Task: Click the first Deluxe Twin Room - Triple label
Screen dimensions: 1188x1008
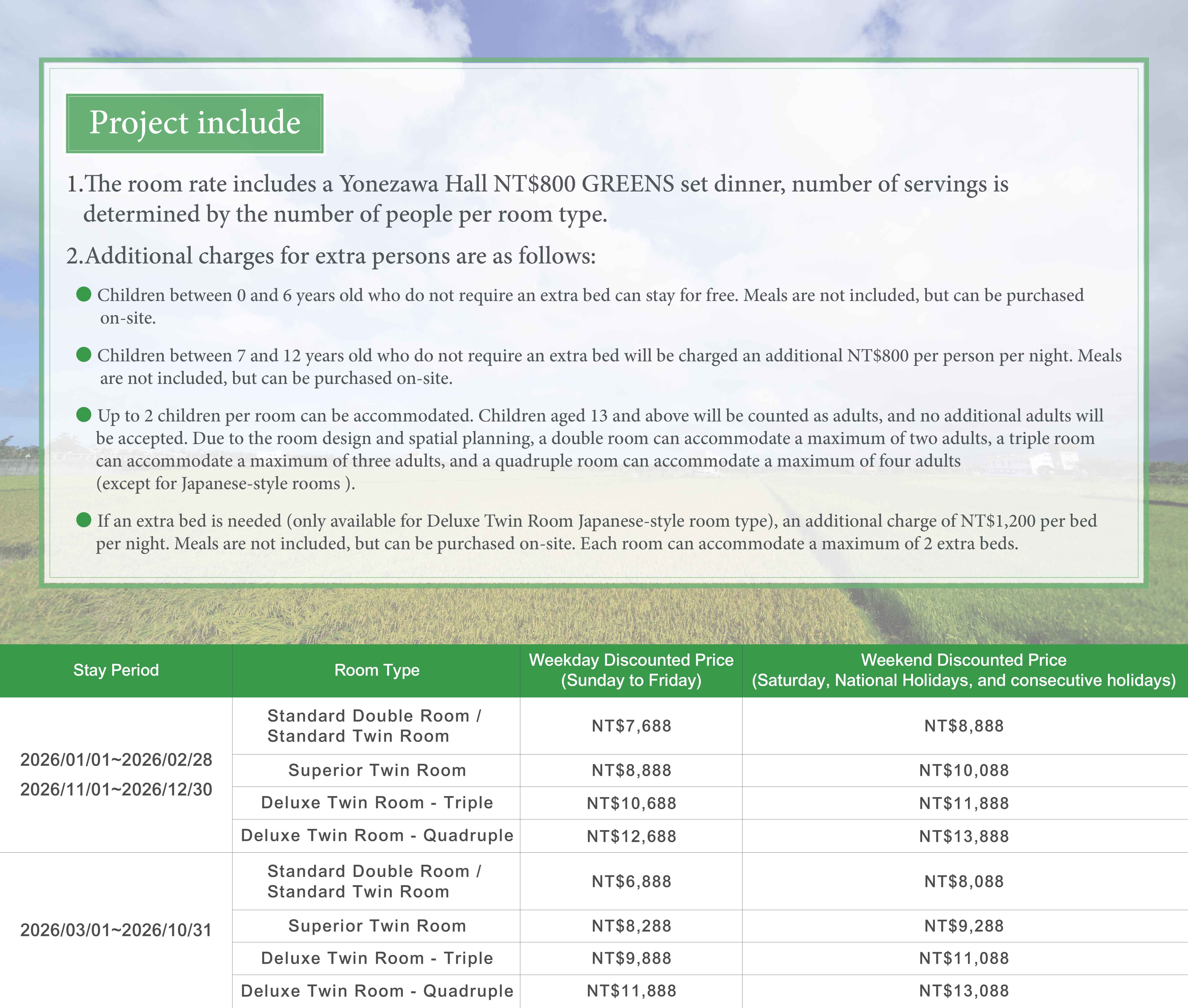Action: click(x=377, y=802)
